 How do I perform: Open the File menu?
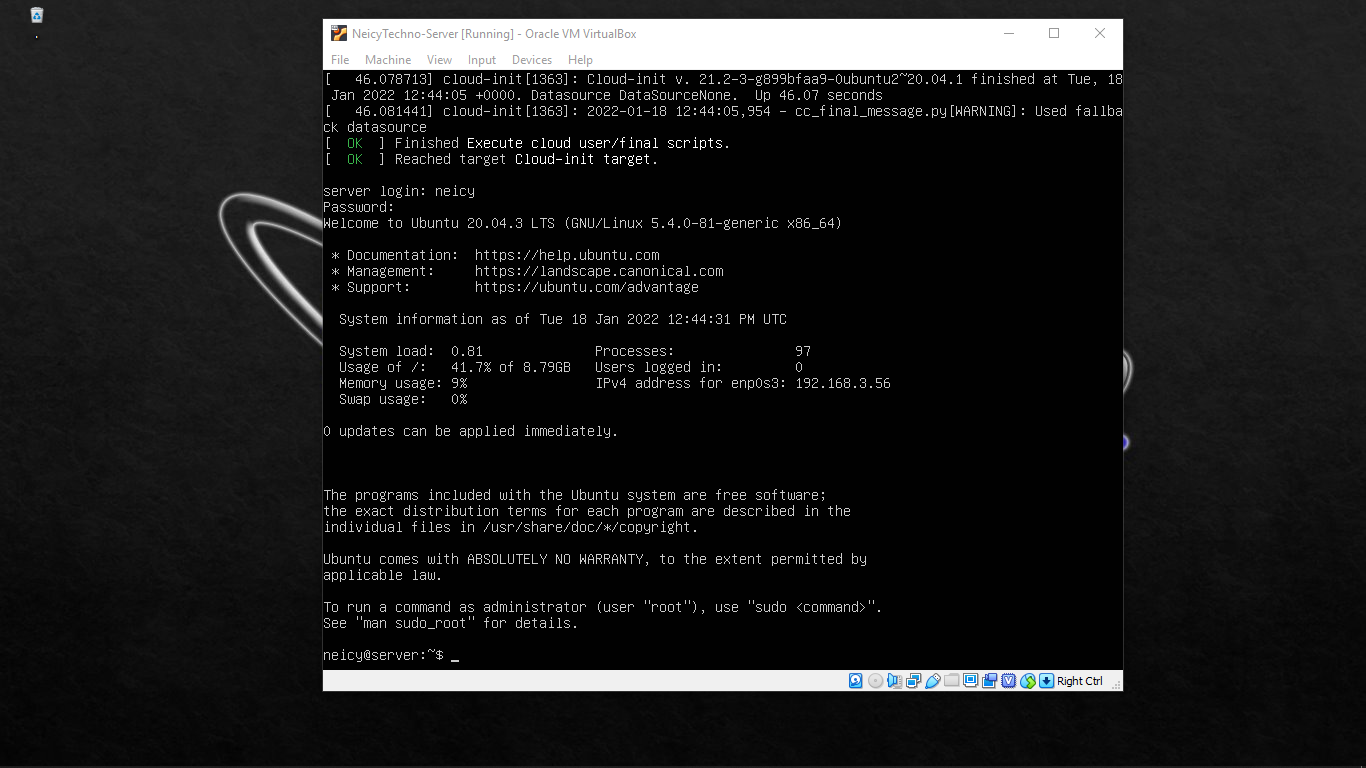pyautogui.click(x=340, y=60)
